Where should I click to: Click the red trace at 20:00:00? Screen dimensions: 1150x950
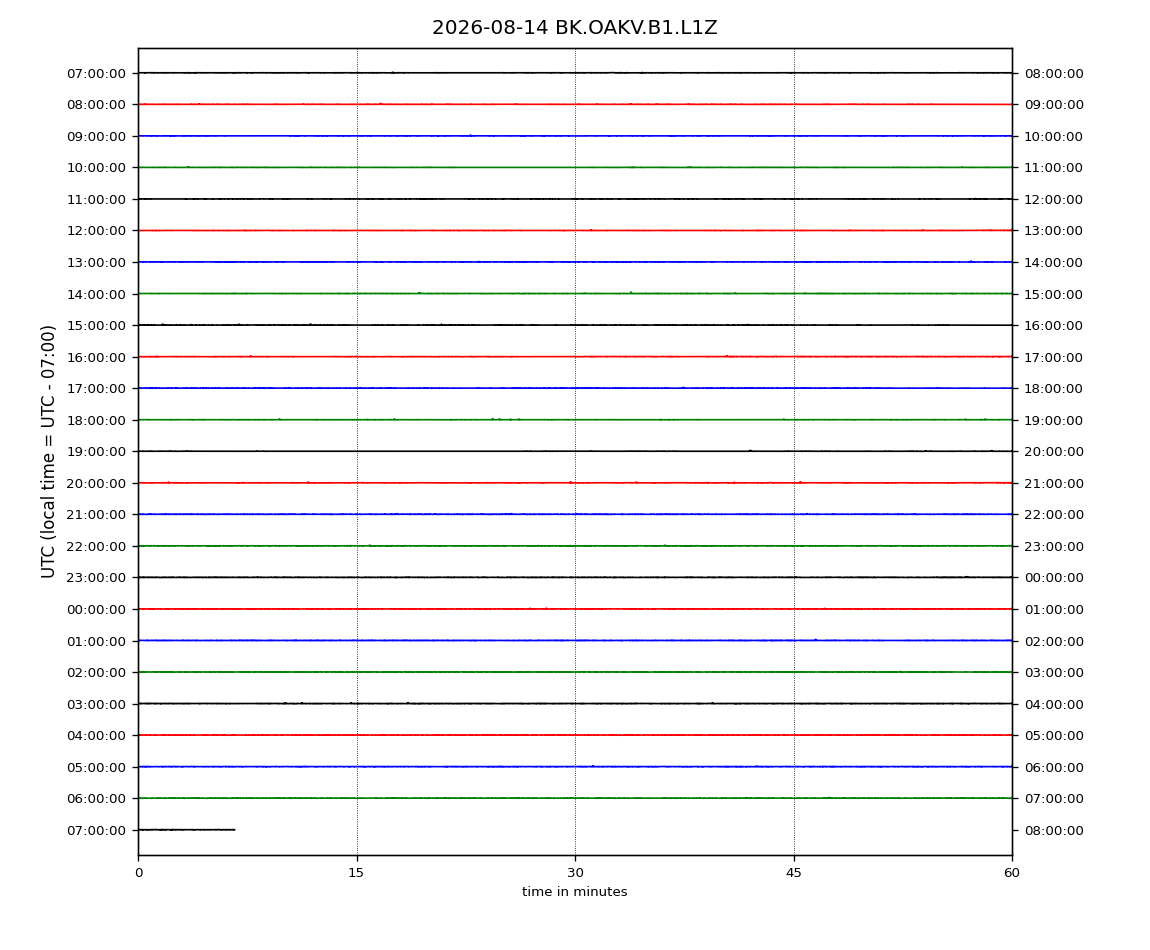(575, 483)
